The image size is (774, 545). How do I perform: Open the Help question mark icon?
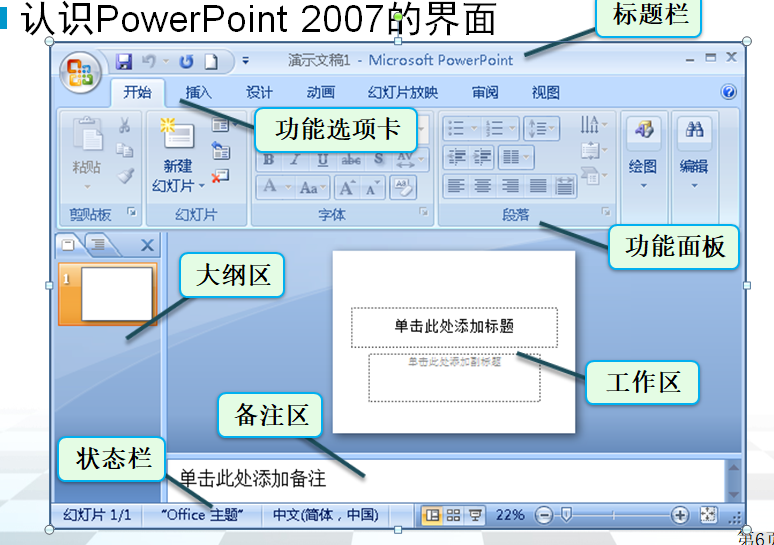coord(728,92)
